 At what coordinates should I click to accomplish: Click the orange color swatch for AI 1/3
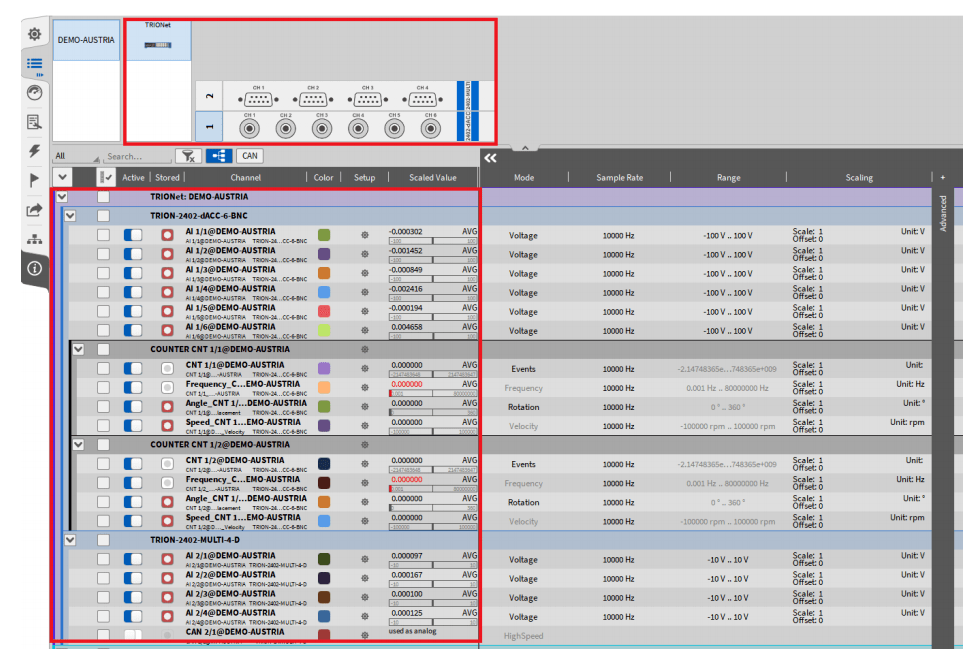324,273
